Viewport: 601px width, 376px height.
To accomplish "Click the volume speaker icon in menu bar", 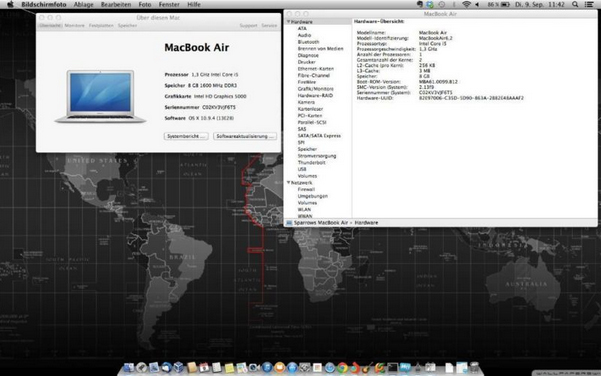I will click(x=477, y=4).
